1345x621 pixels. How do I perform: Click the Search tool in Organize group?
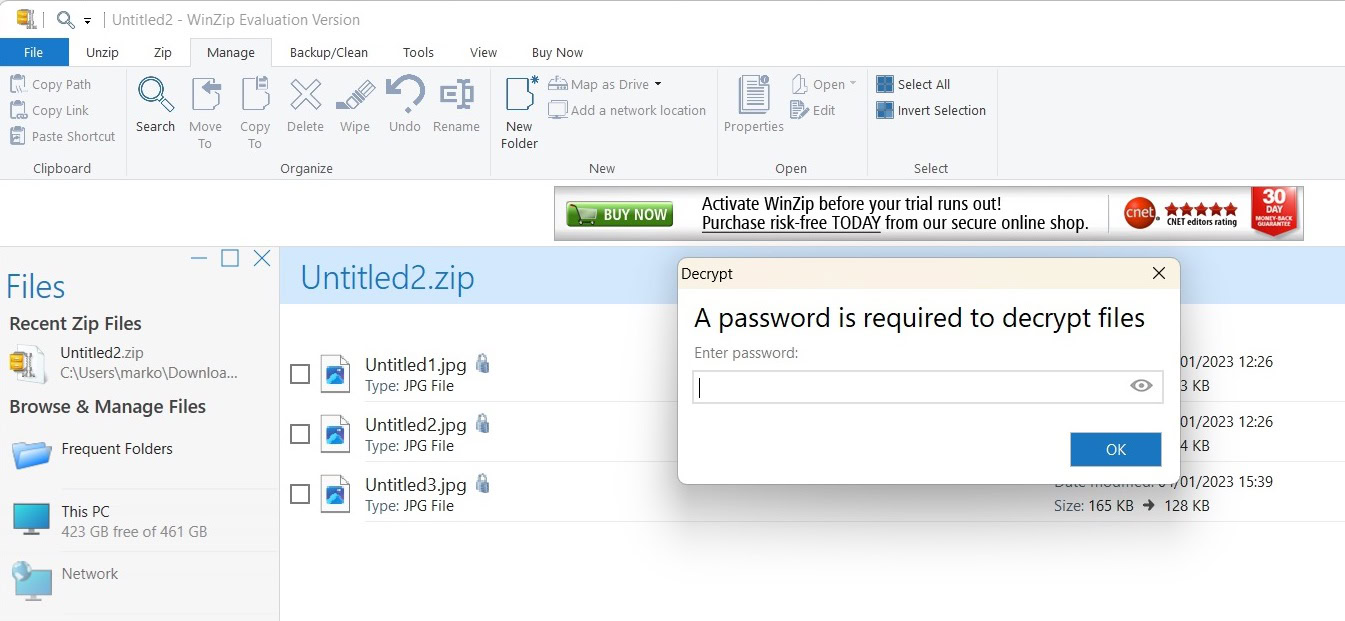156,105
